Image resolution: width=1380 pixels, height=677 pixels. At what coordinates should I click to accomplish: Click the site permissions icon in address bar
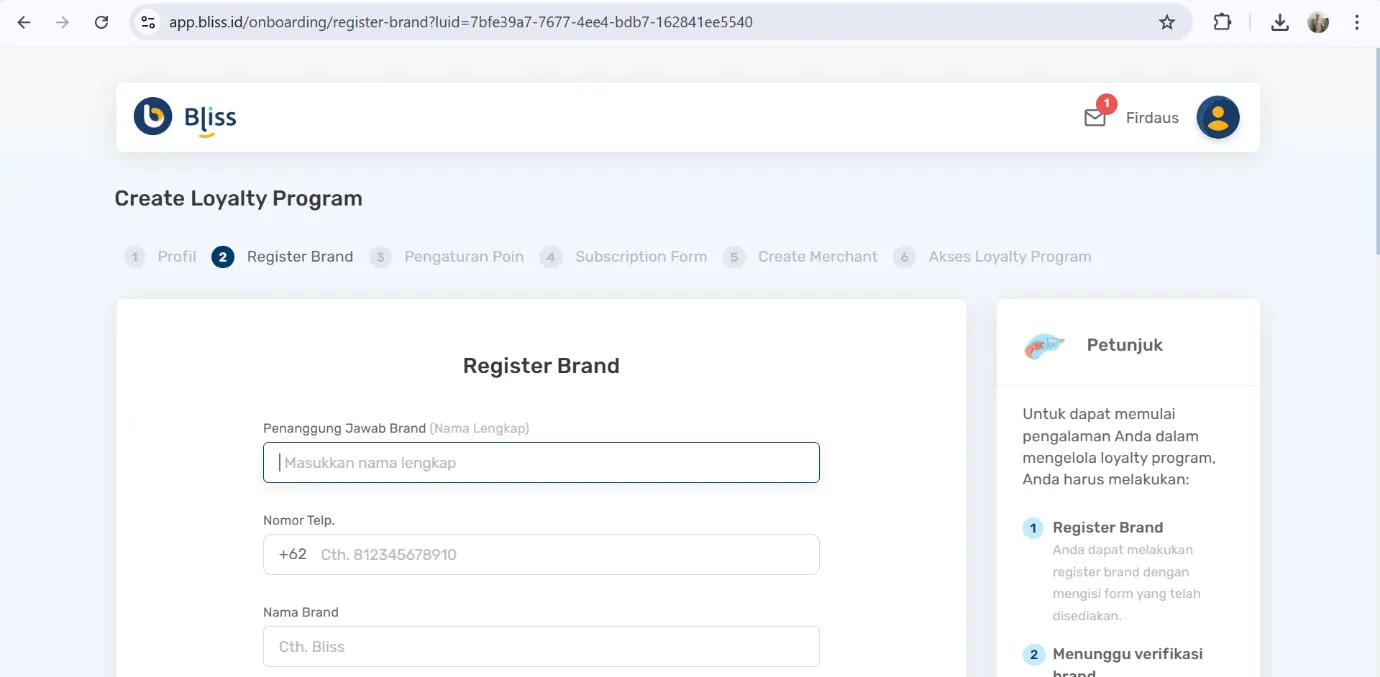tap(147, 21)
